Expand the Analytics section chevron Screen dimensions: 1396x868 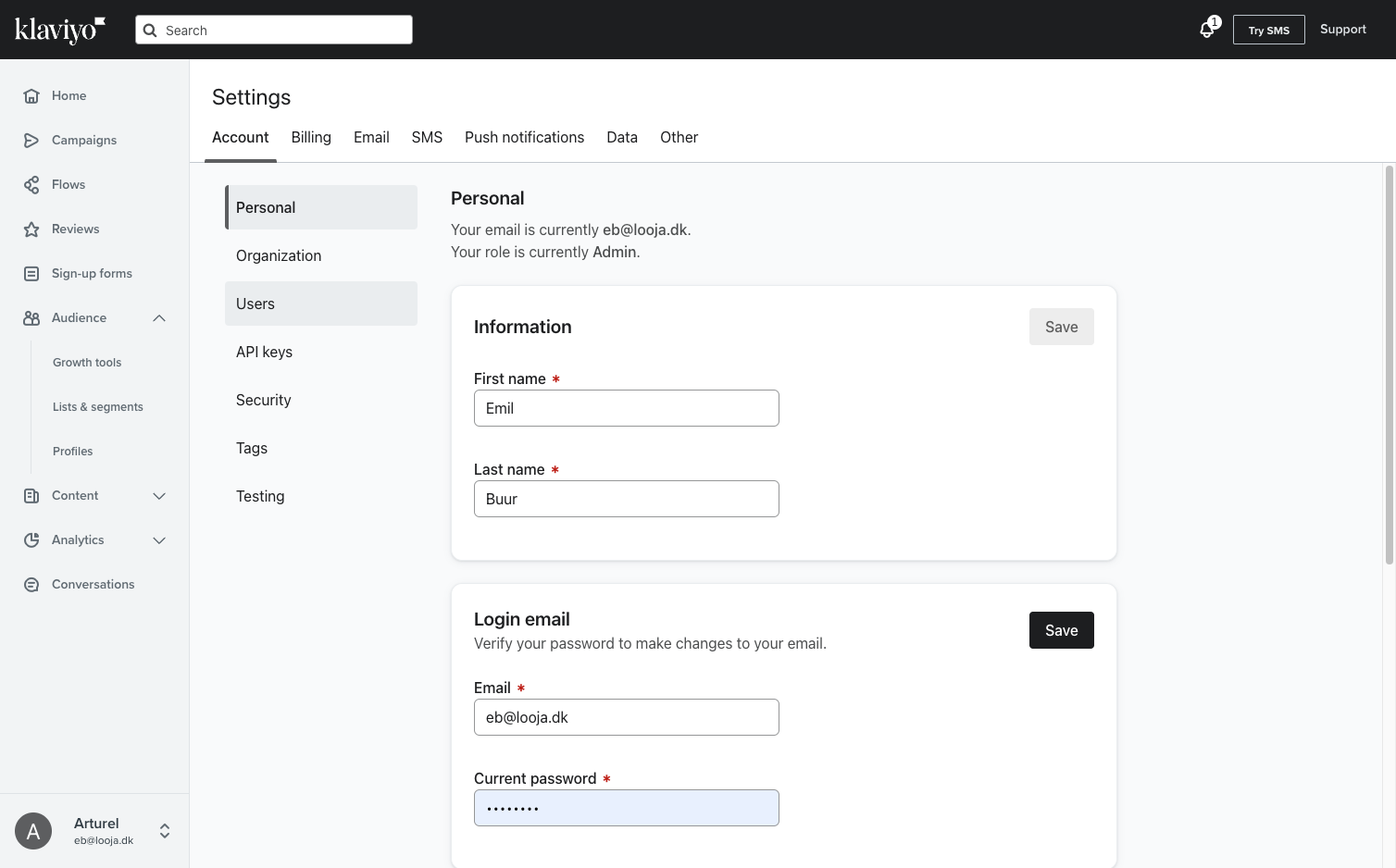coord(159,540)
